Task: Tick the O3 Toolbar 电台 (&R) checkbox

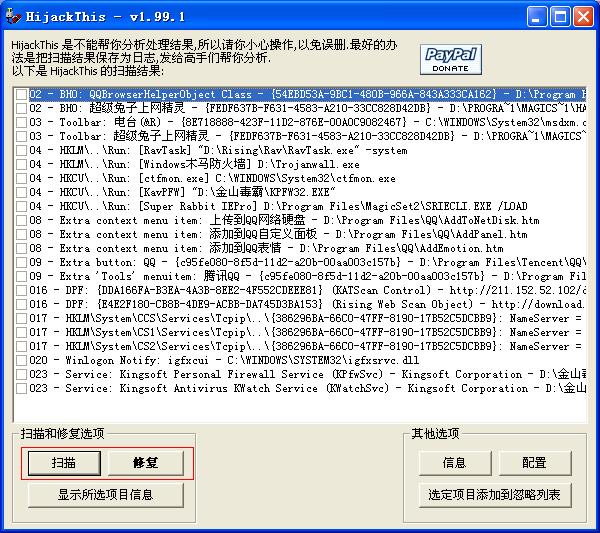Action: [x=21, y=122]
